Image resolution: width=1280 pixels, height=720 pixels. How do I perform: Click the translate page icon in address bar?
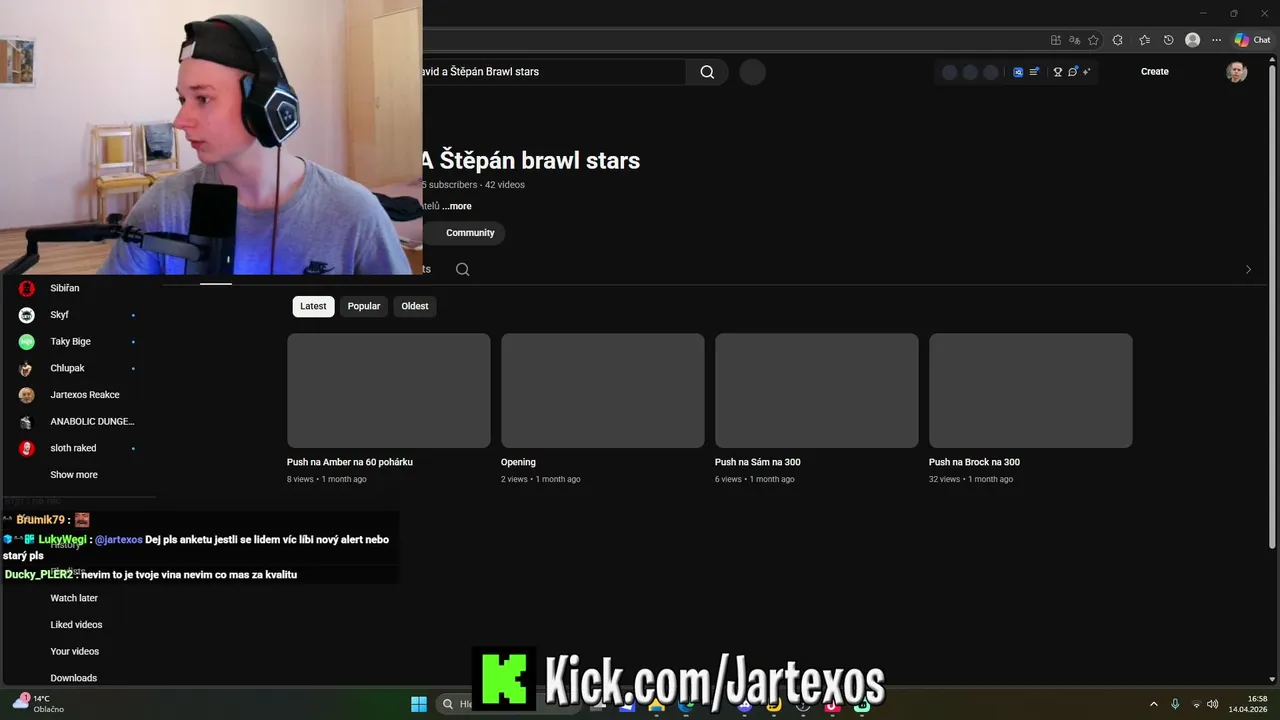tap(1074, 40)
